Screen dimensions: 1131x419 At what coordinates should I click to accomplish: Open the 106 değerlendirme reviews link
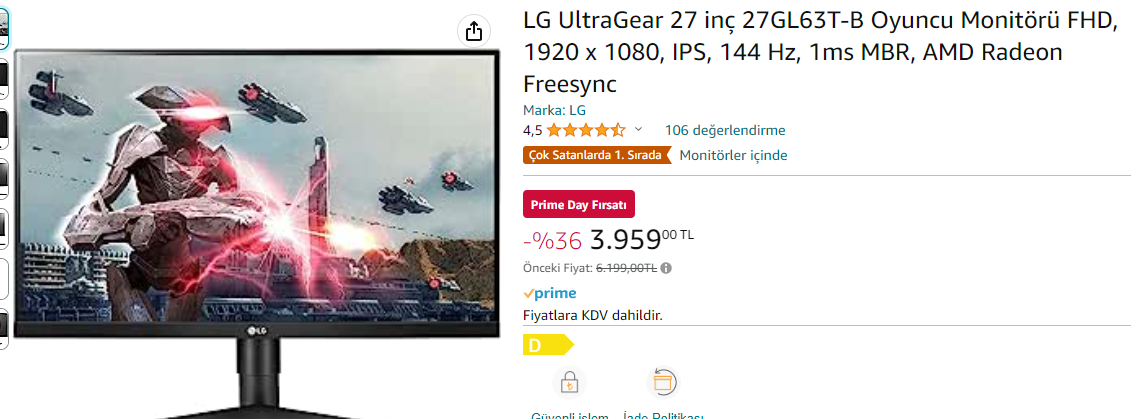pos(725,130)
